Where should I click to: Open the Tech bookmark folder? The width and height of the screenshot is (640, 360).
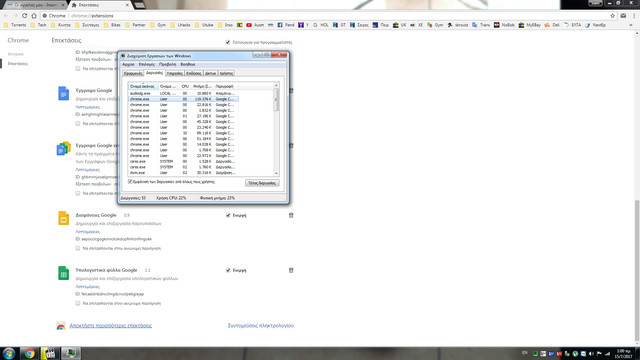39,25
